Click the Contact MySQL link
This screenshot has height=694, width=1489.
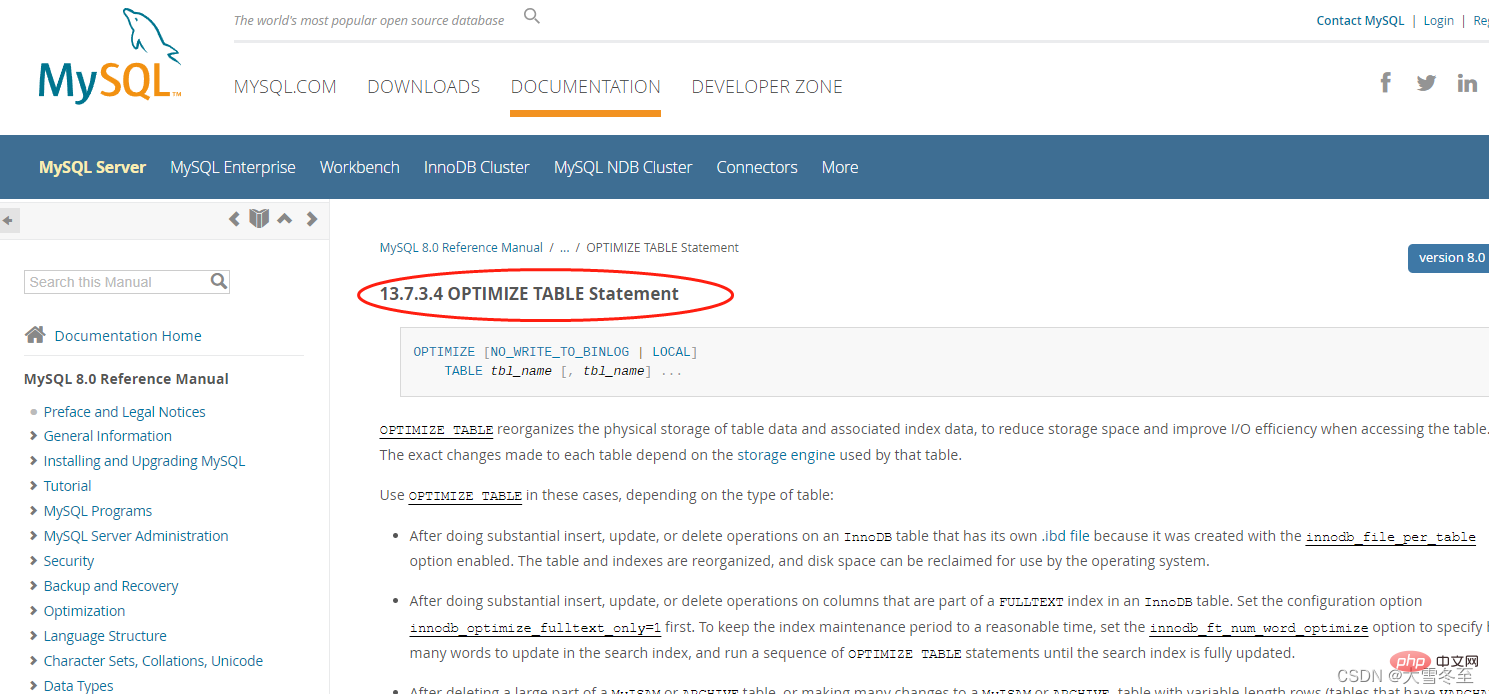[x=1360, y=21]
